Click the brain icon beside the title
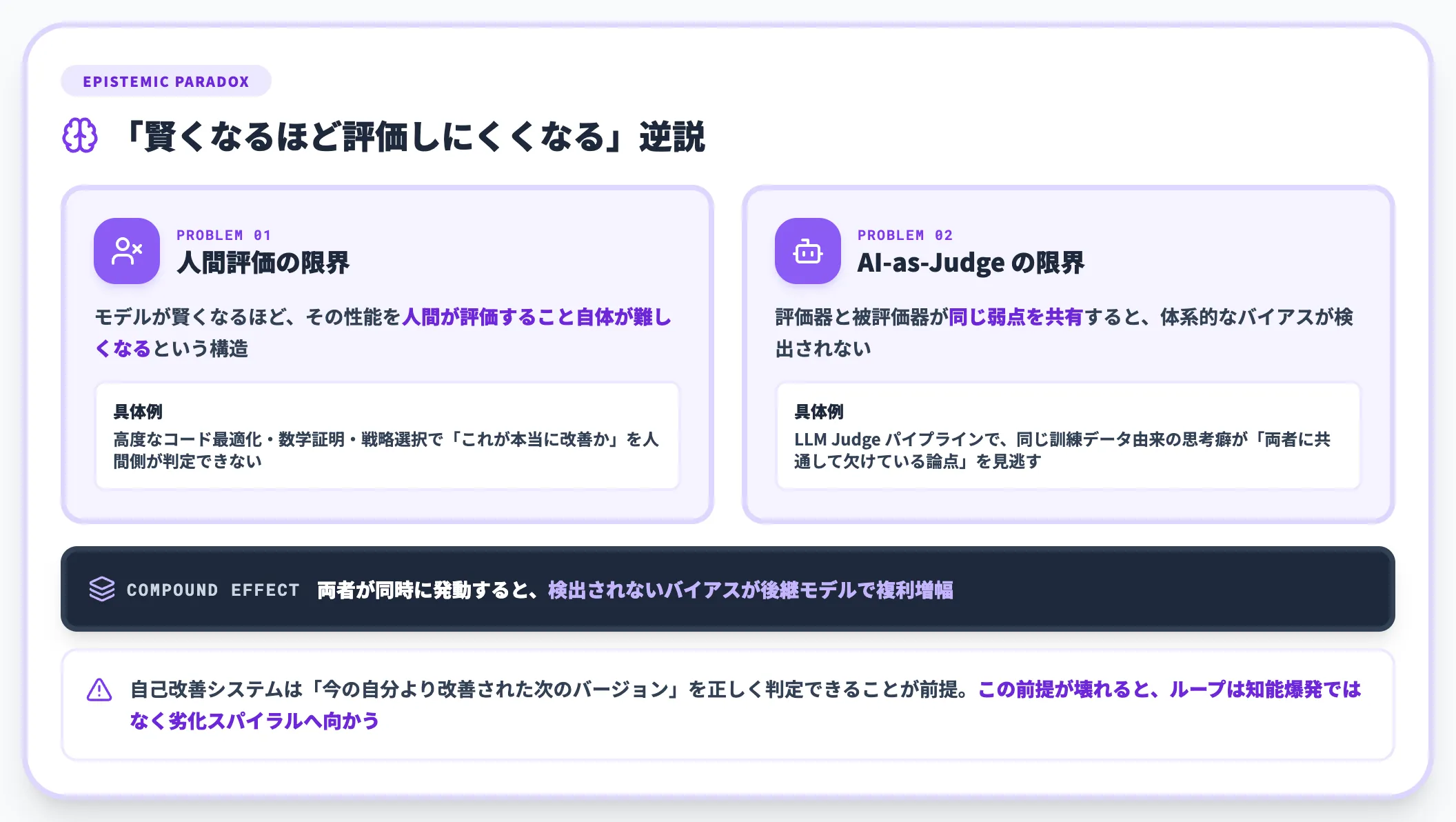This screenshot has width=1456, height=822. (80, 136)
